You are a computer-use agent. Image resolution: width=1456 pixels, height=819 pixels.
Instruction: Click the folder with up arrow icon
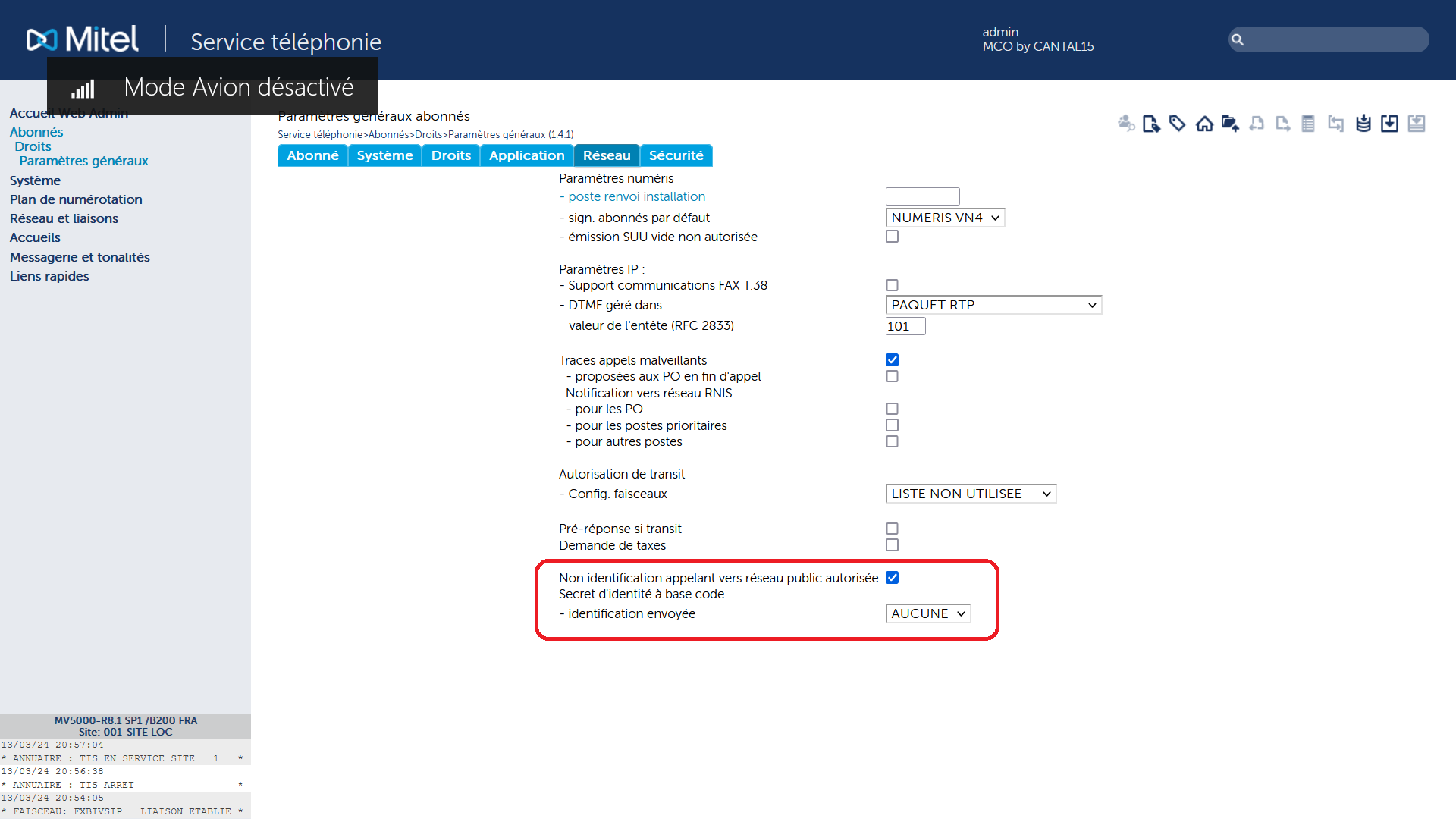1230,123
